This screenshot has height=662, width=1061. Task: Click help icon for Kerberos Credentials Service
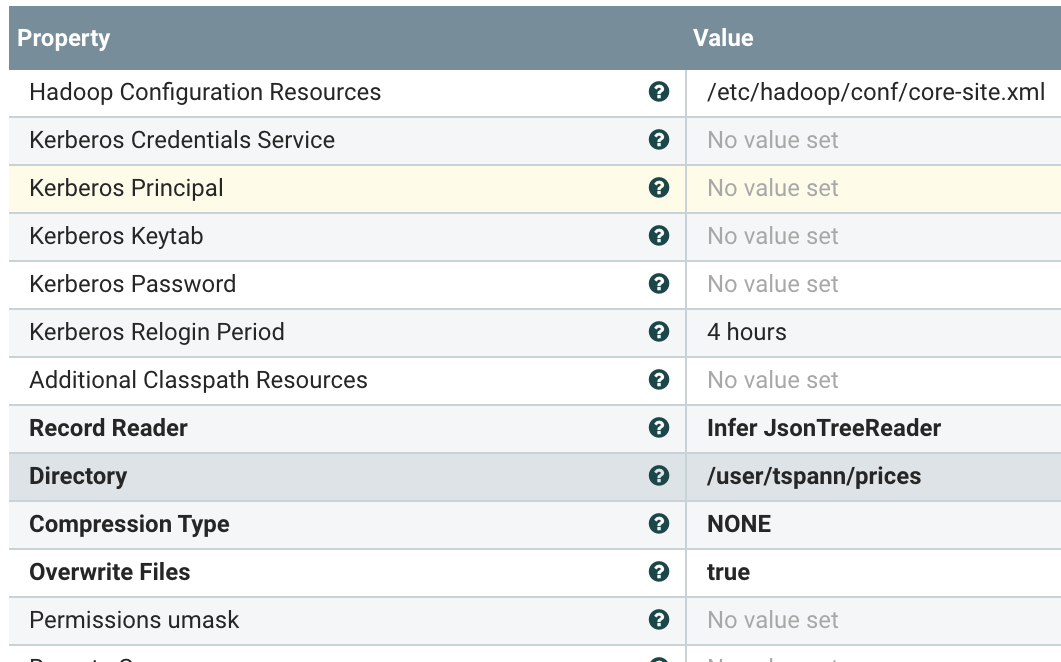659,140
